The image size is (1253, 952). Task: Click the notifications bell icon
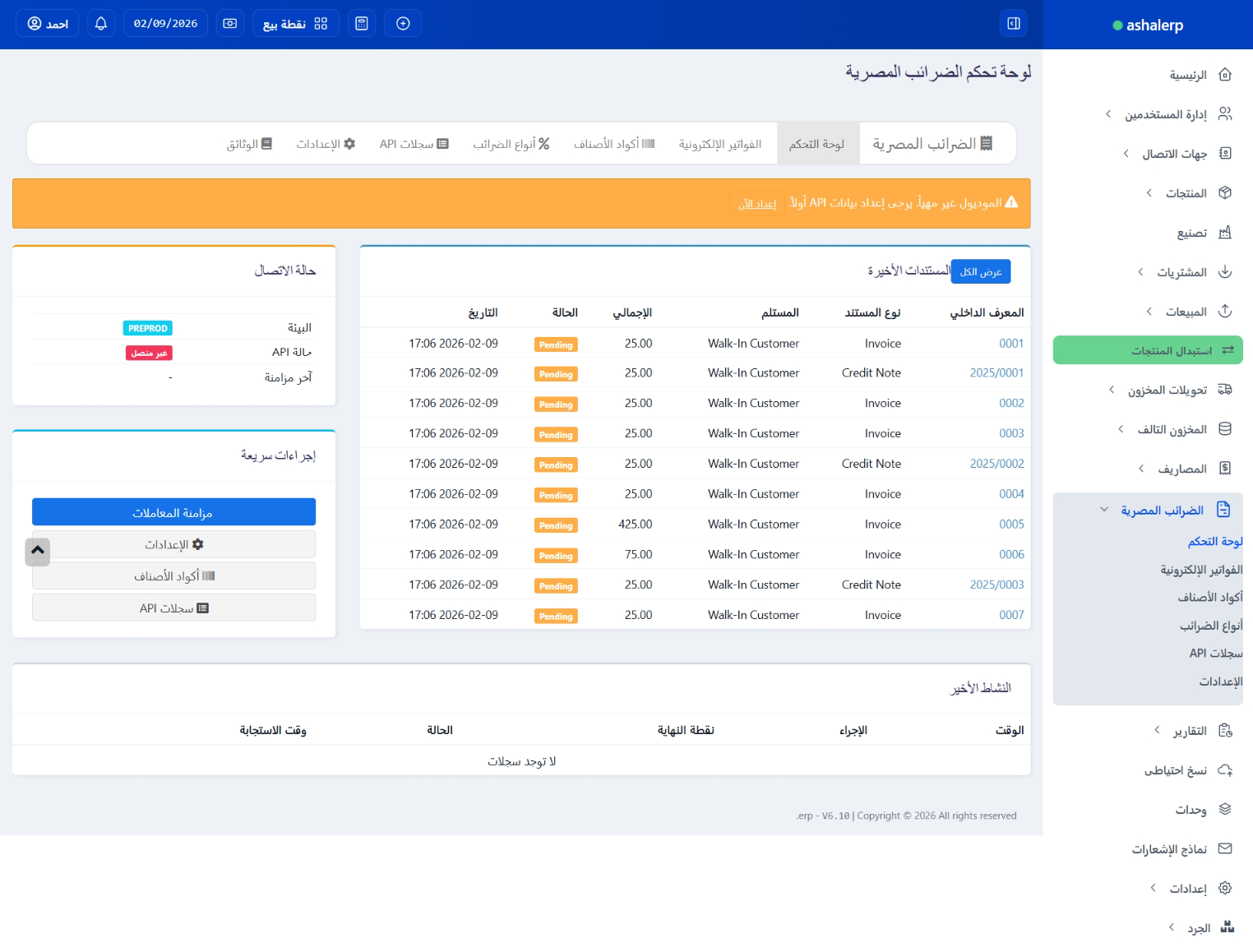tap(101, 24)
